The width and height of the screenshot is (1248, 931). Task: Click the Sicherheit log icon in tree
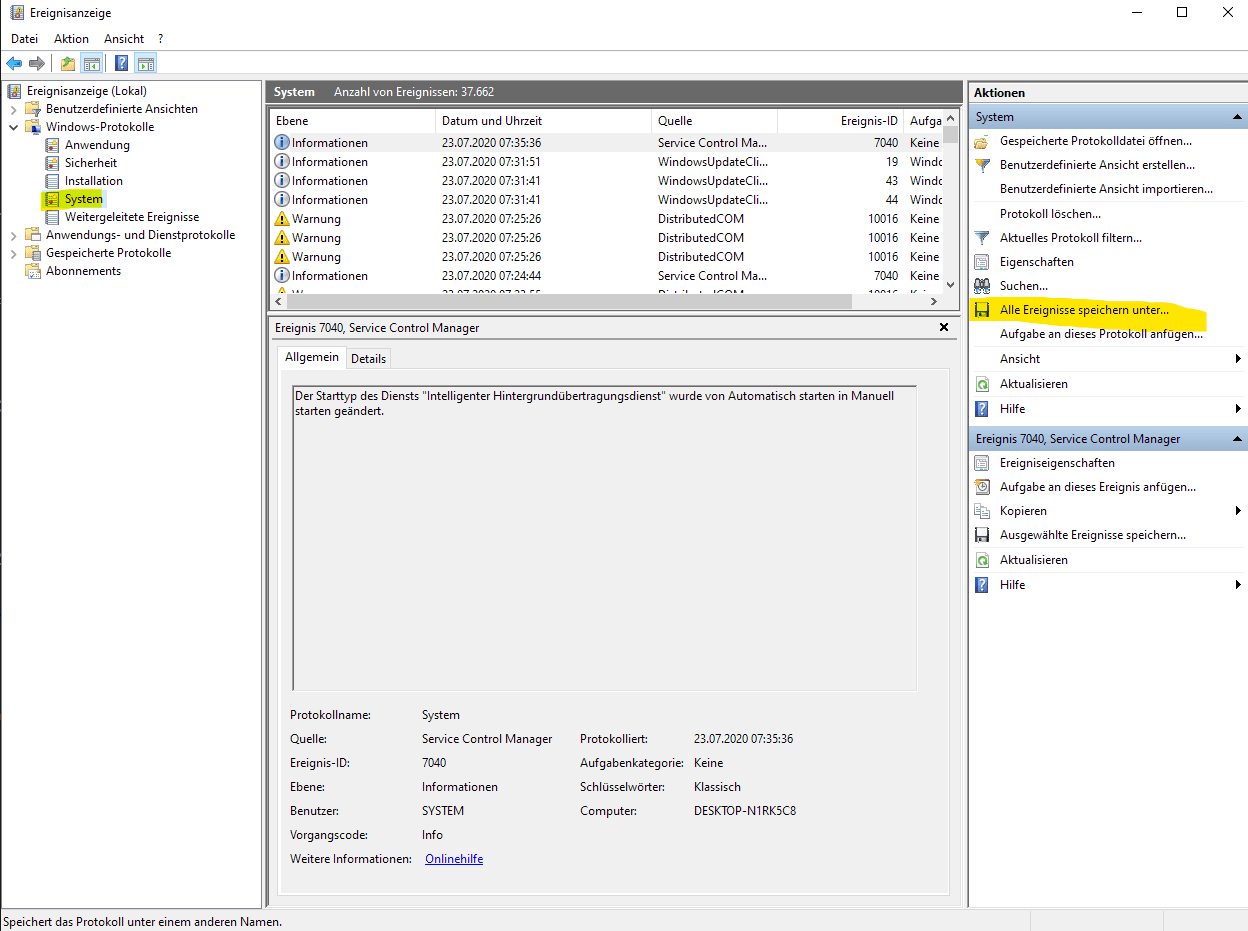tap(53, 163)
